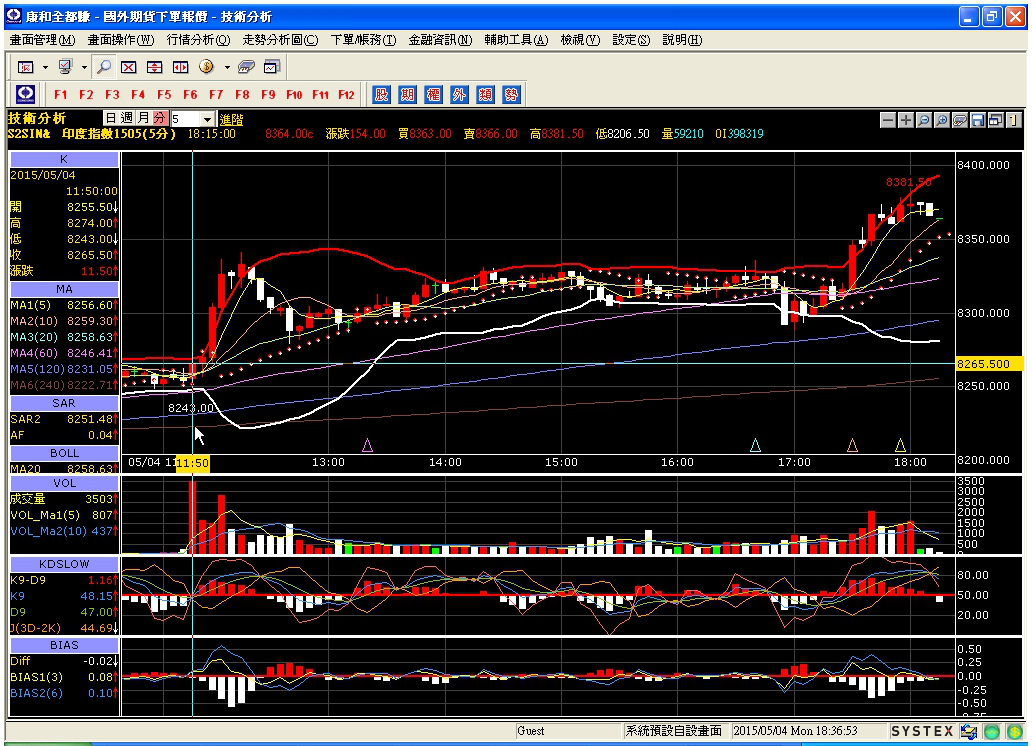Expand dropdown arrow next to monitor icon
1032x746 pixels.
tap(84, 67)
